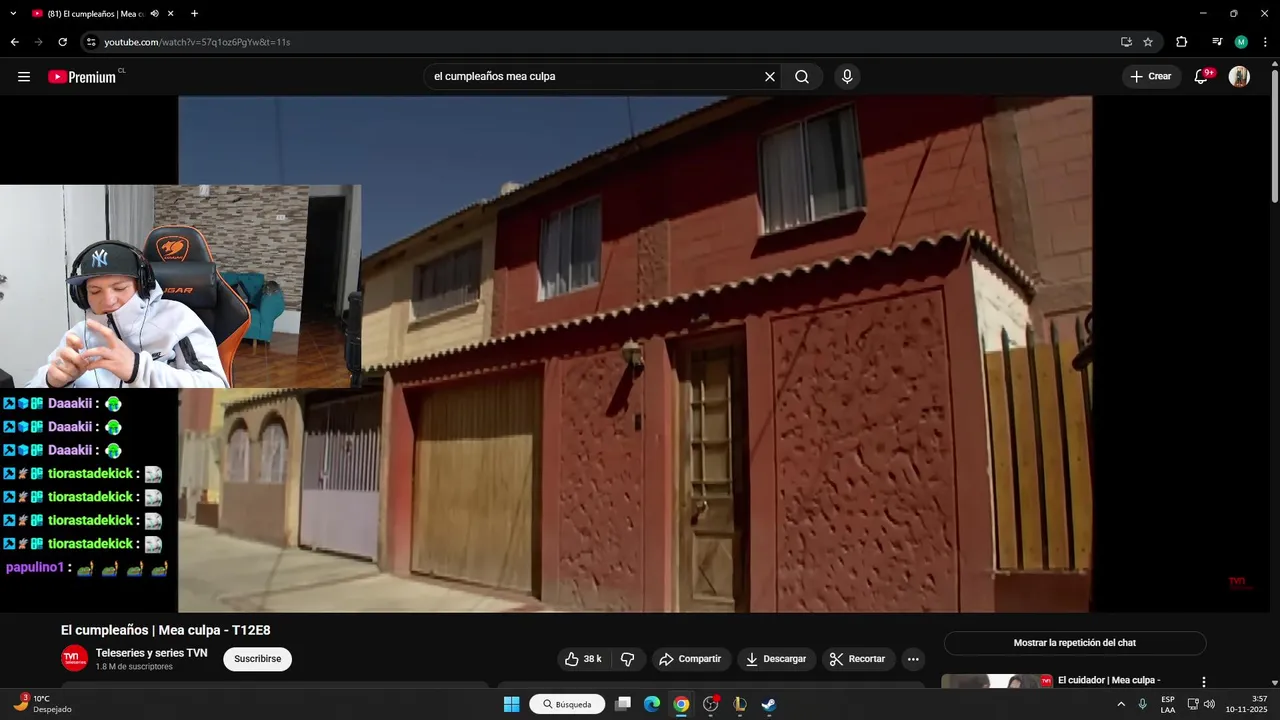Open options for El cuidador video
Image resolution: width=1280 pixels, height=720 pixels.
coord(1204,681)
